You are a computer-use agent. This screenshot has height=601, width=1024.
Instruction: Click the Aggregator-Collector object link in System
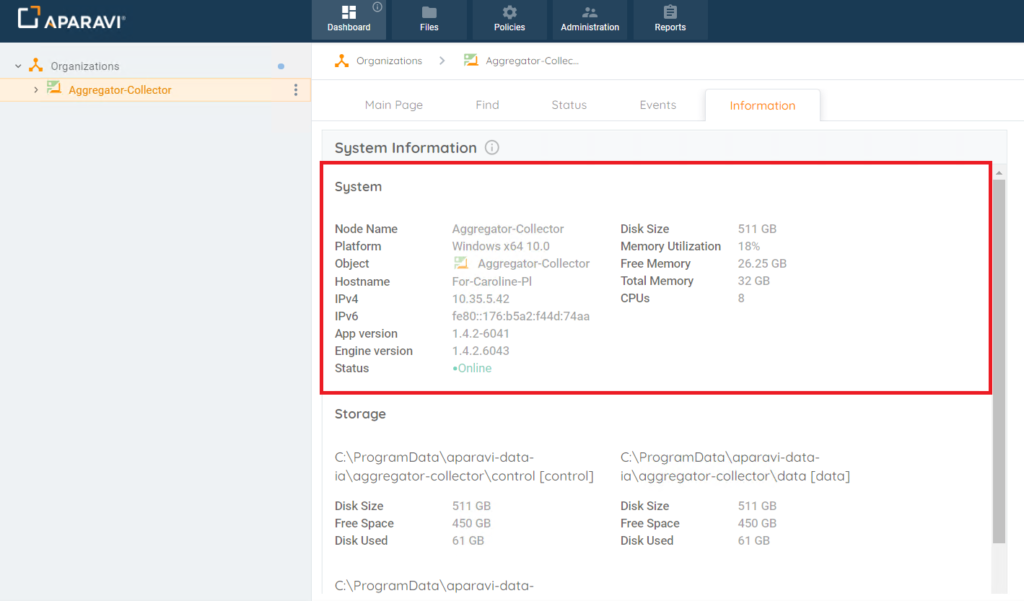coord(533,264)
